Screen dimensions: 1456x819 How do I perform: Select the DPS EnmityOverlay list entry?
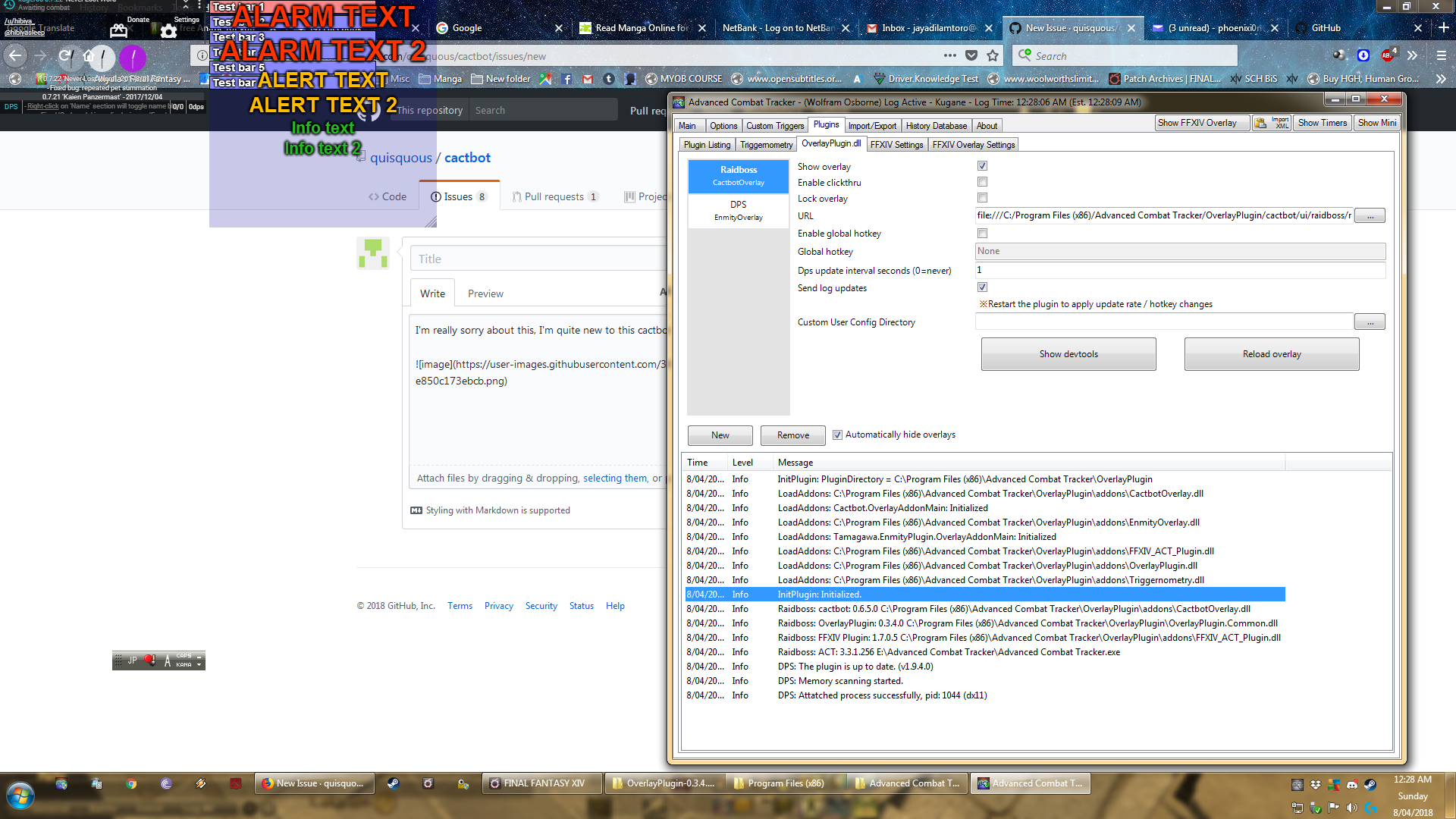click(738, 210)
